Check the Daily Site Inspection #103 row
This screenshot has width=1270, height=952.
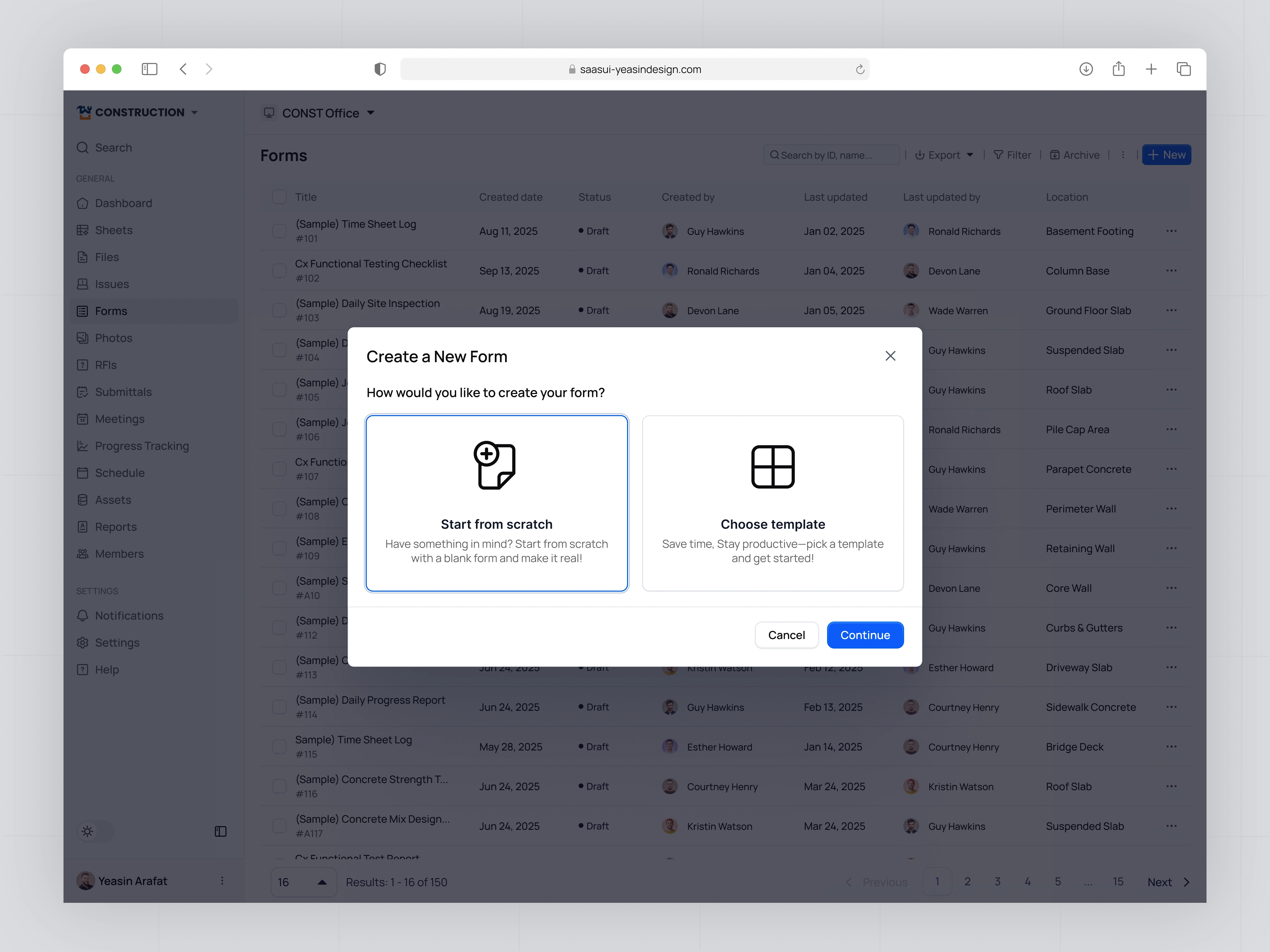tap(279, 310)
